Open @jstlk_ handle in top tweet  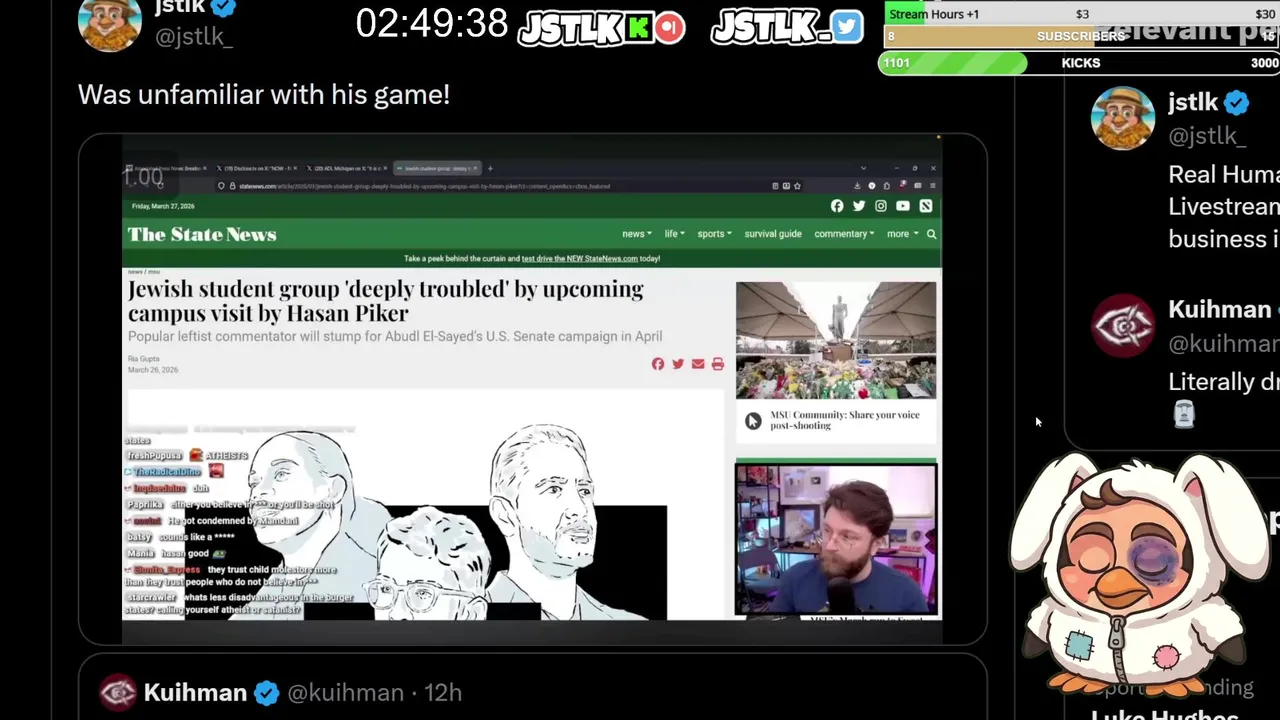(194, 37)
